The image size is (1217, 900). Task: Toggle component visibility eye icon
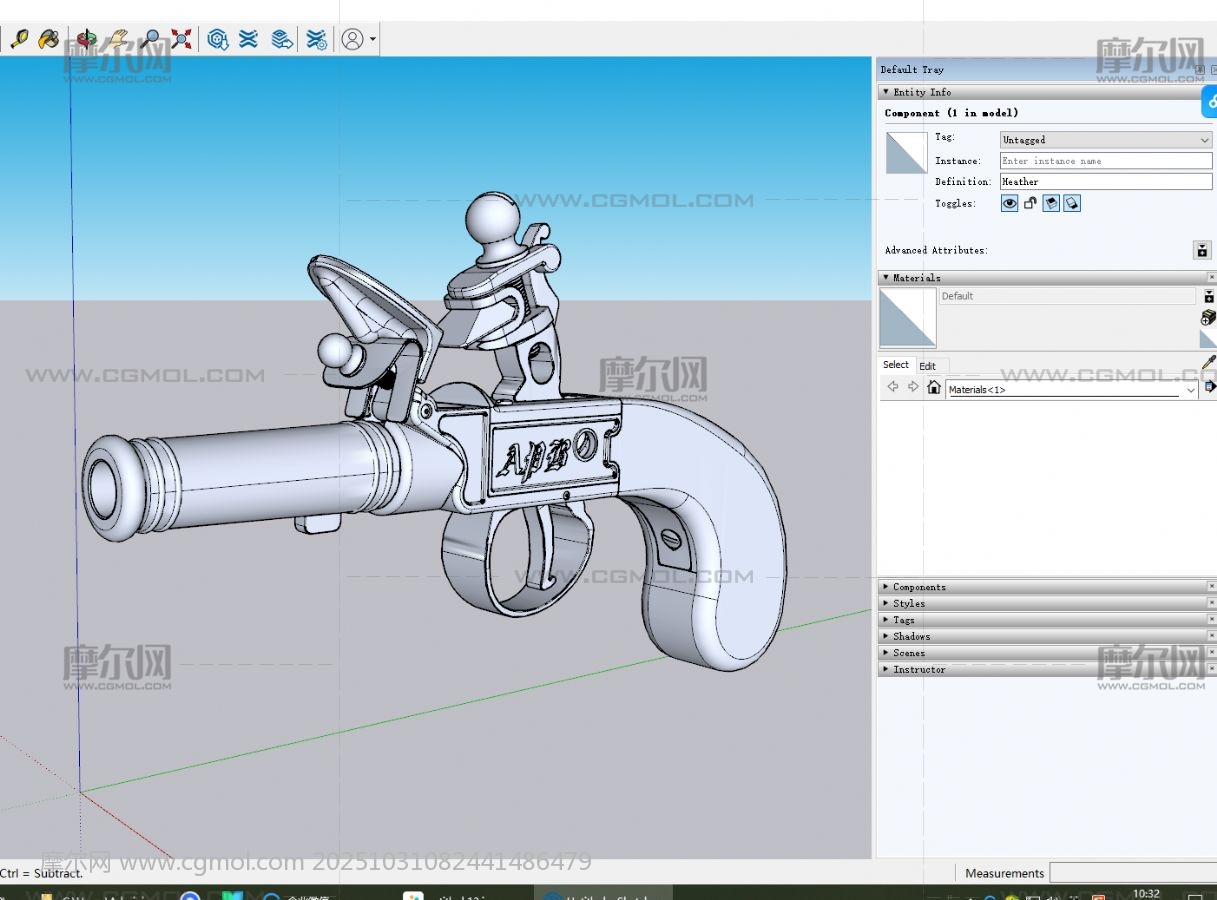click(1010, 204)
